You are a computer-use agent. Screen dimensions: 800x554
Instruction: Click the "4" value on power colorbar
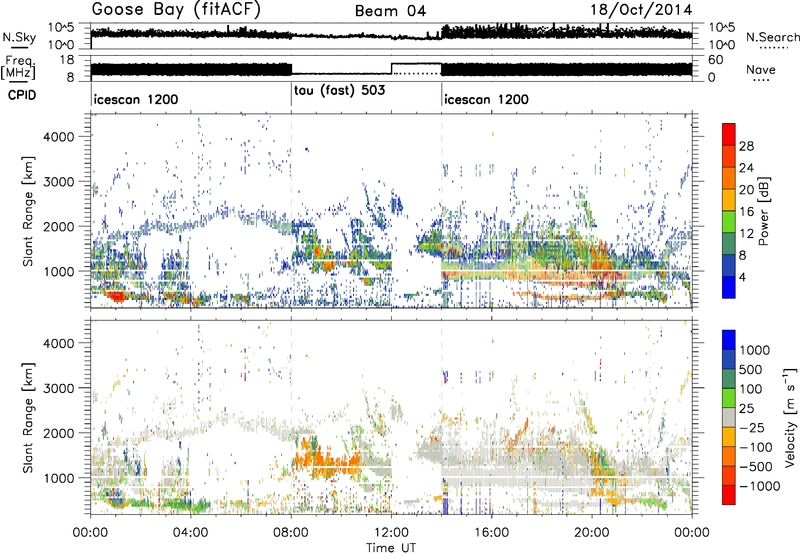742,278
